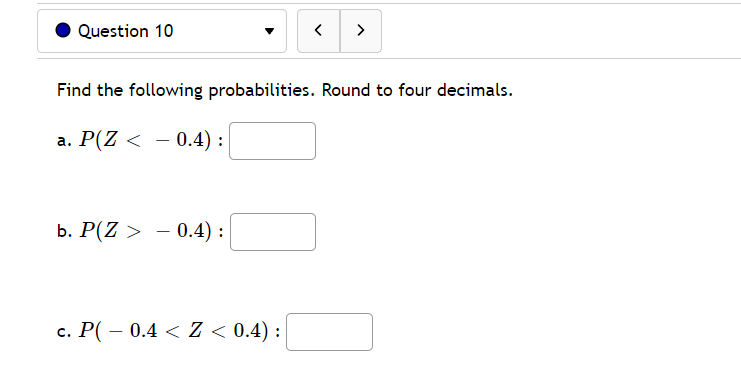Focus the answer box for part a
The width and height of the screenshot is (741, 371).
pos(272,141)
